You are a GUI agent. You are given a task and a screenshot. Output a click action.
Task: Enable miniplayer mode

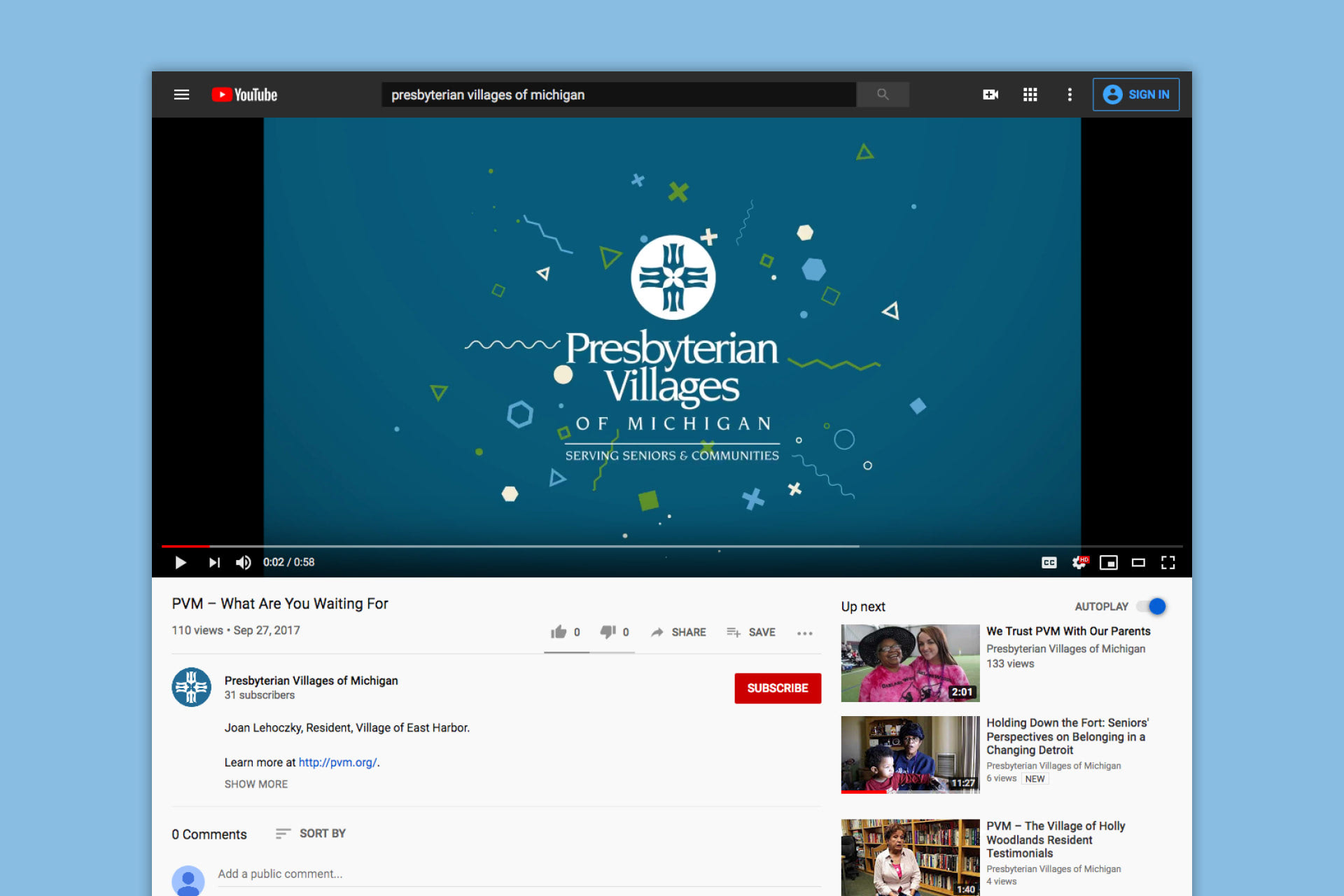click(x=1109, y=562)
